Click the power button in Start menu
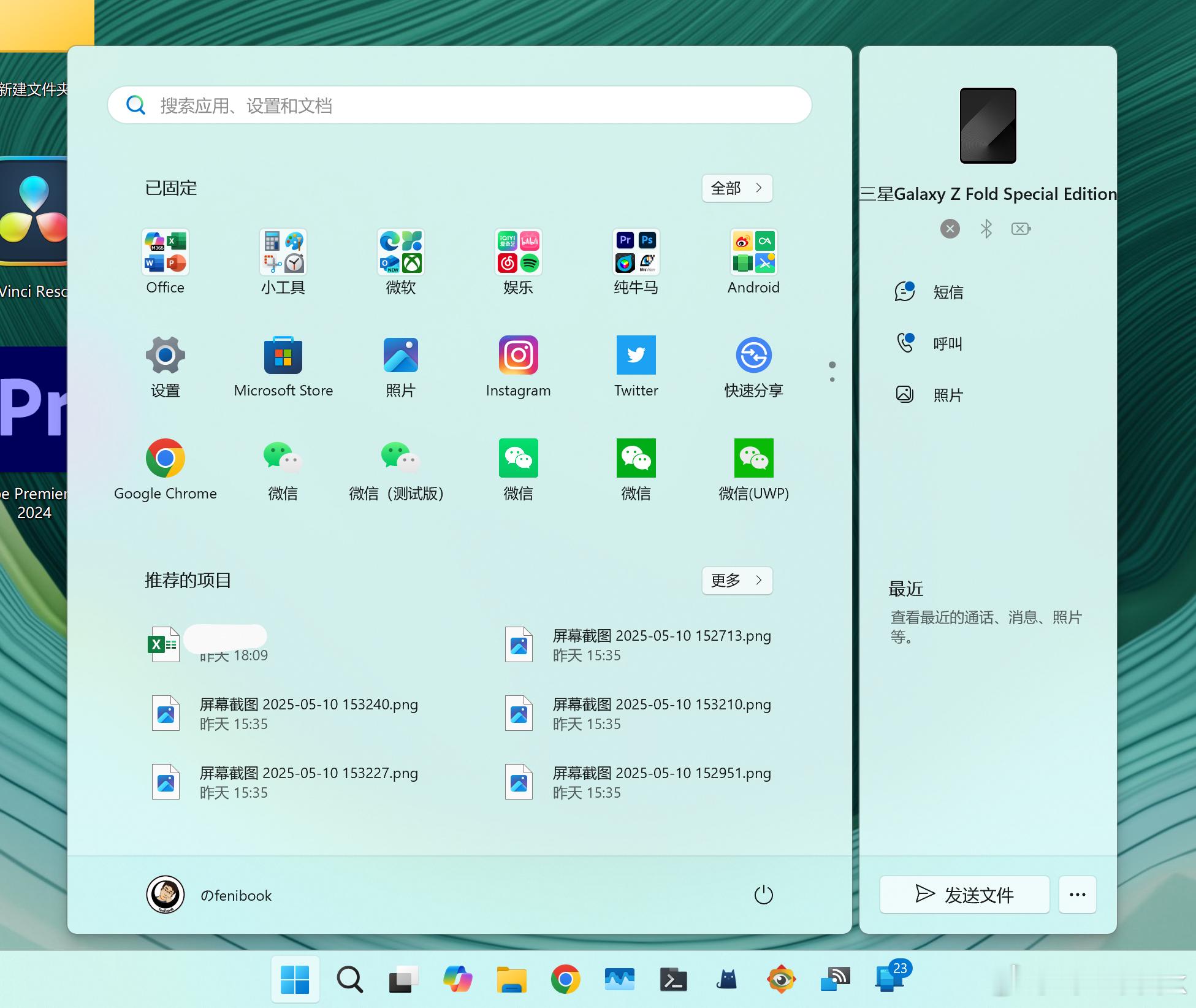1196x1008 pixels. 763,895
